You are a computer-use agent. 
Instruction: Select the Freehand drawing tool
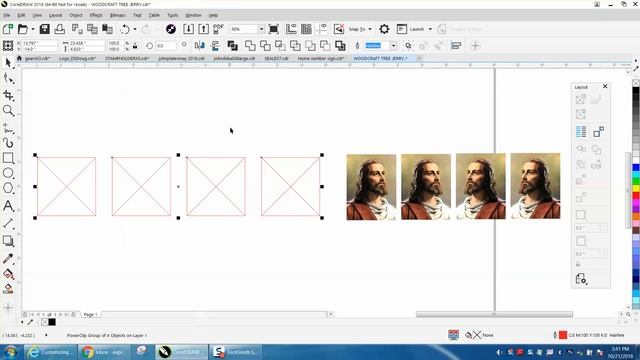click(8, 128)
